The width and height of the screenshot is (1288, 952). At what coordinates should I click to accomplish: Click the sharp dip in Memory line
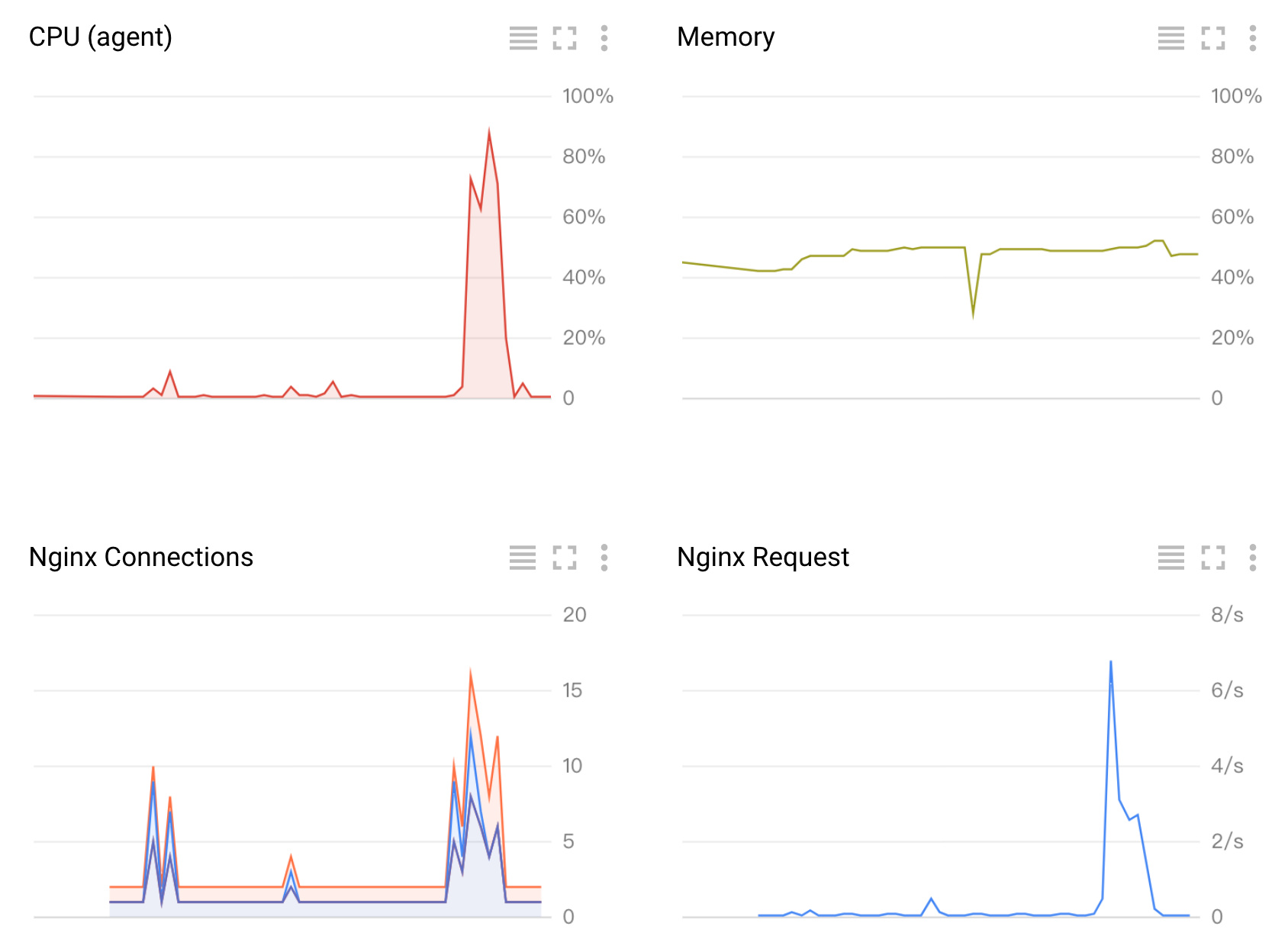(973, 314)
